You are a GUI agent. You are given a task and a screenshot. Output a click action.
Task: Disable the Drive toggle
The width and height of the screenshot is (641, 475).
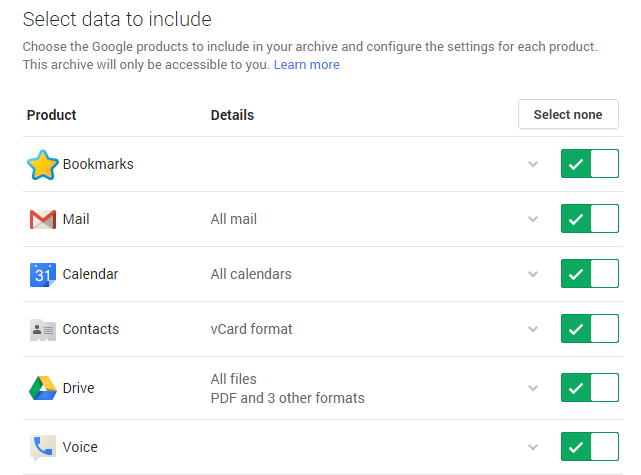click(589, 388)
